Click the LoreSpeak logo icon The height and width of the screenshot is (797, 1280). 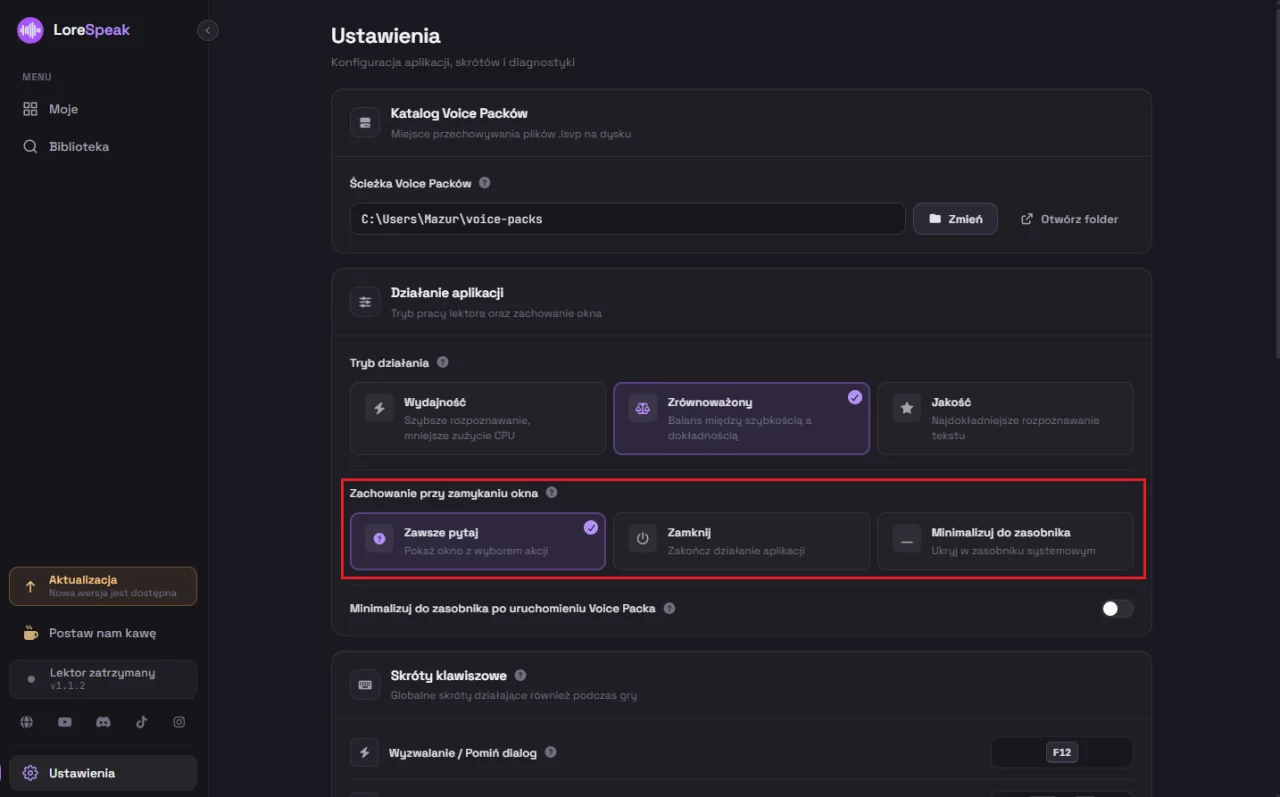(30, 30)
